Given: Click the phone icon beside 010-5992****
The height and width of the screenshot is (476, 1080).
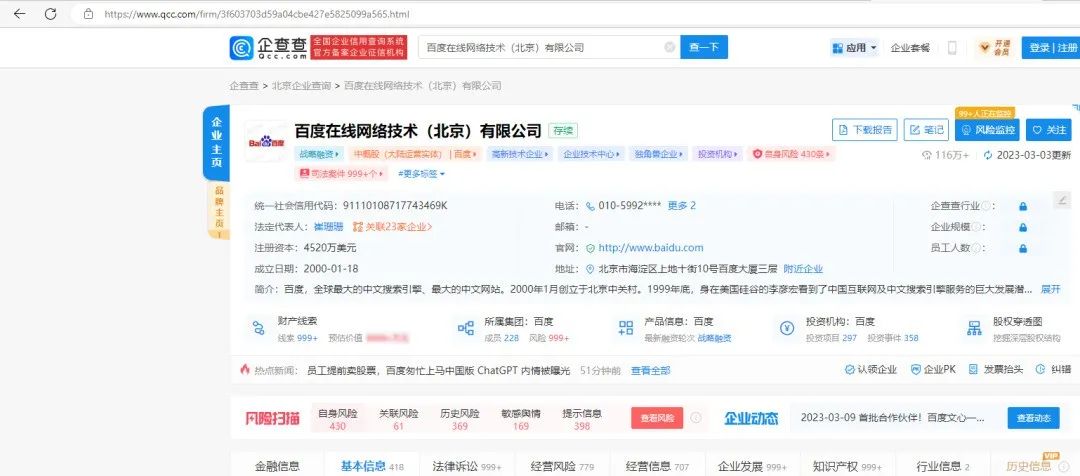Looking at the screenshot, I should pyautogui.click(x=590, y=206).
